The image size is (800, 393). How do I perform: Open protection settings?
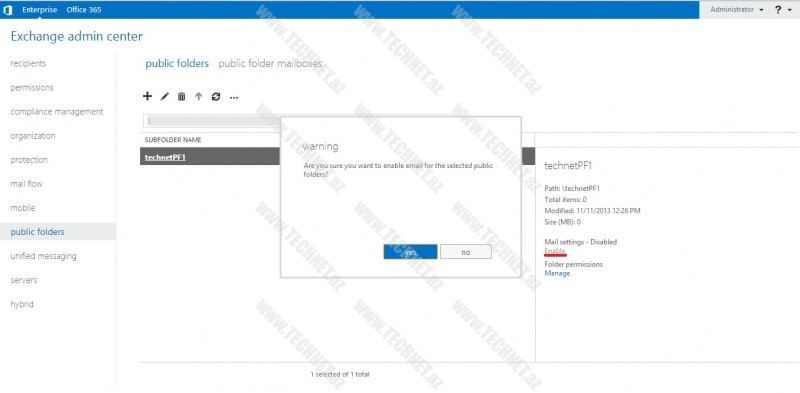click(x=29, y=160)
